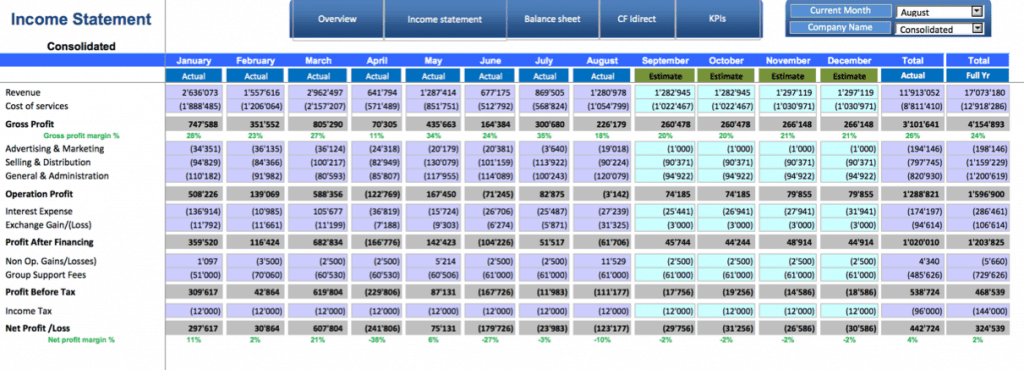Select Group Support Fees row label
This screenshot has height=370, width=1024.
(46, 275)
